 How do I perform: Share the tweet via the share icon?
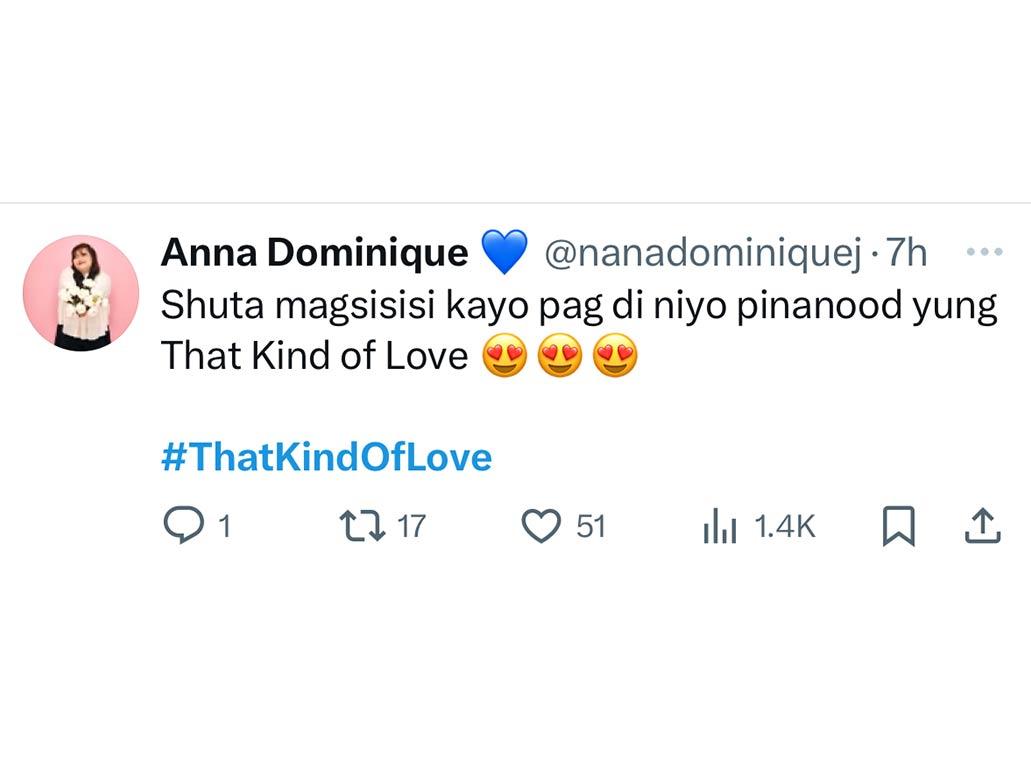click(981, 525)
